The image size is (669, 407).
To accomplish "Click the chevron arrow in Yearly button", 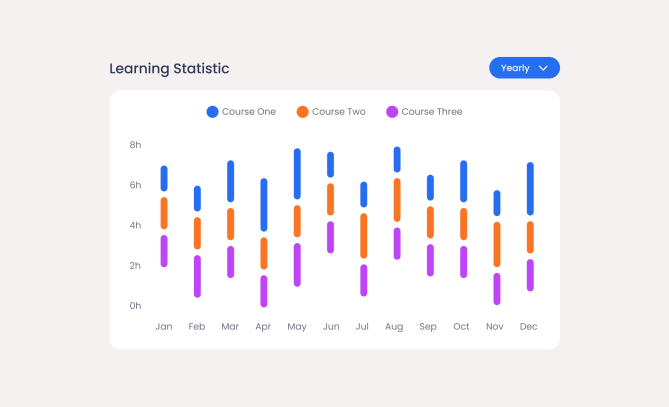I will (543, 68).
